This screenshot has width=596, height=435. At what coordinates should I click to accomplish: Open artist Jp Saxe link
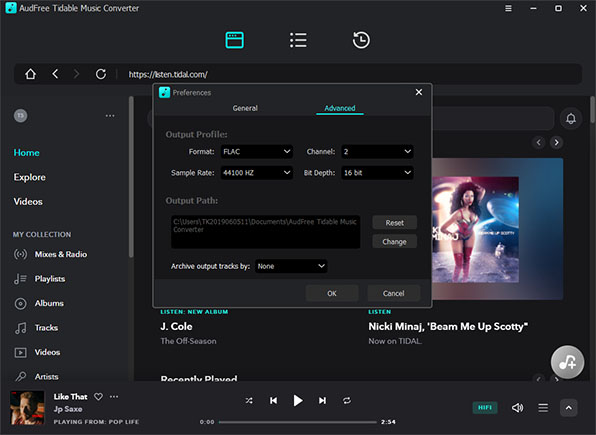(68, 409)
